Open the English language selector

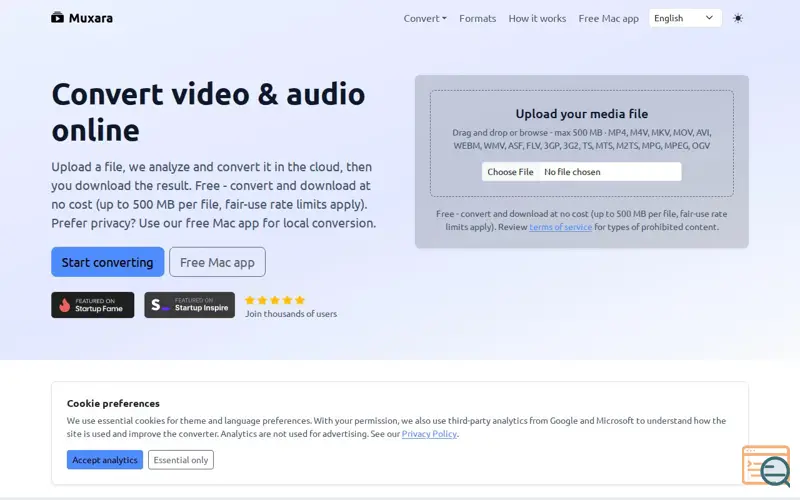[x=685, y=18]
